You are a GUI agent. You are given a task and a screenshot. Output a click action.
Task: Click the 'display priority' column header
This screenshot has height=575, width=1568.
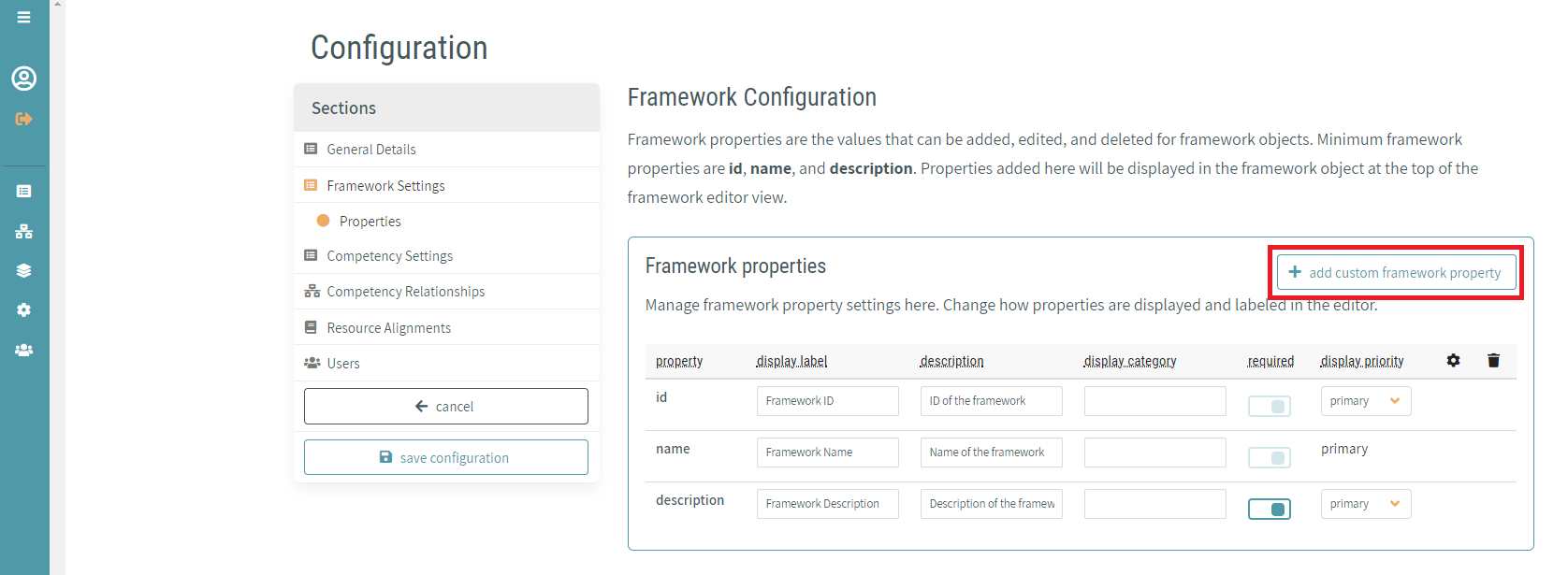point(1362,361)
